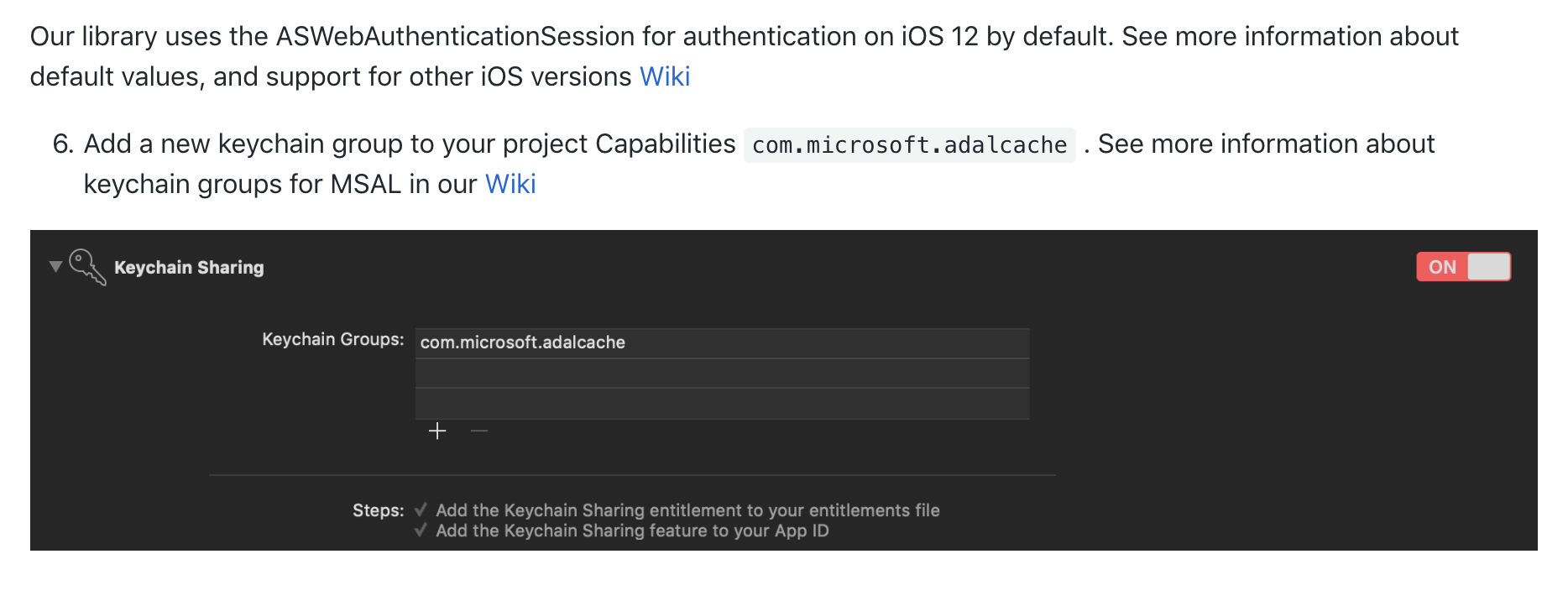Open the Wiki link about MSAL keychain groups

pos(510,184)
